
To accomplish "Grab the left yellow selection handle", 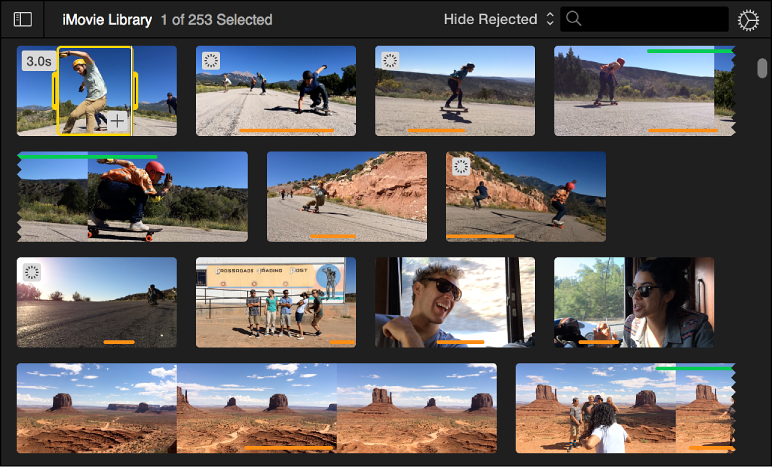I will [x=55, y=90].
